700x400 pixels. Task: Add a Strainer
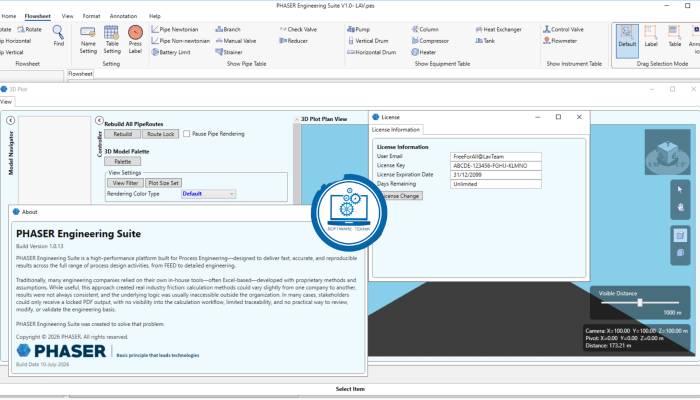click(x=229, y=52)
